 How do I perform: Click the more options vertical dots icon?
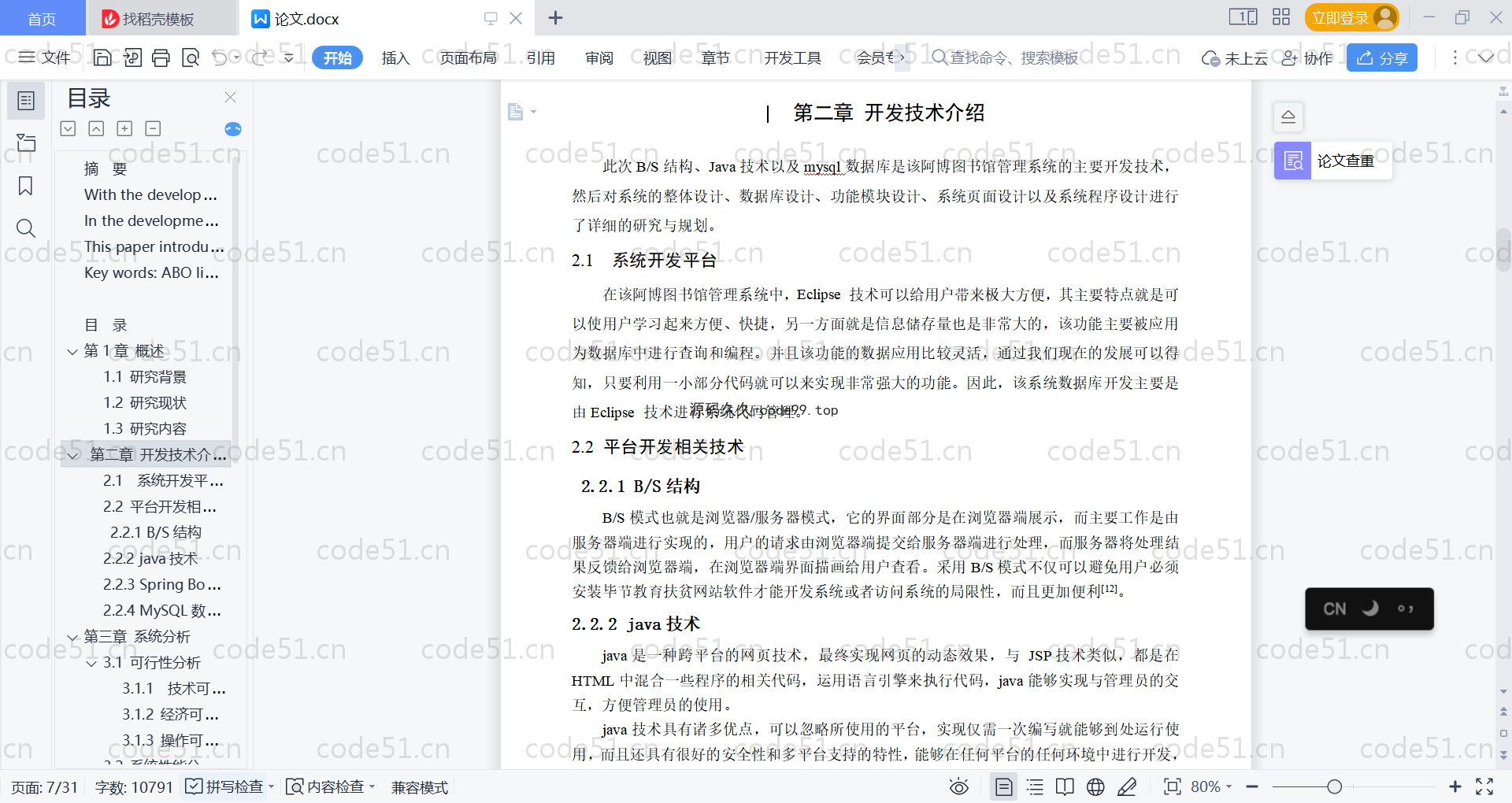pos(1455,57)
